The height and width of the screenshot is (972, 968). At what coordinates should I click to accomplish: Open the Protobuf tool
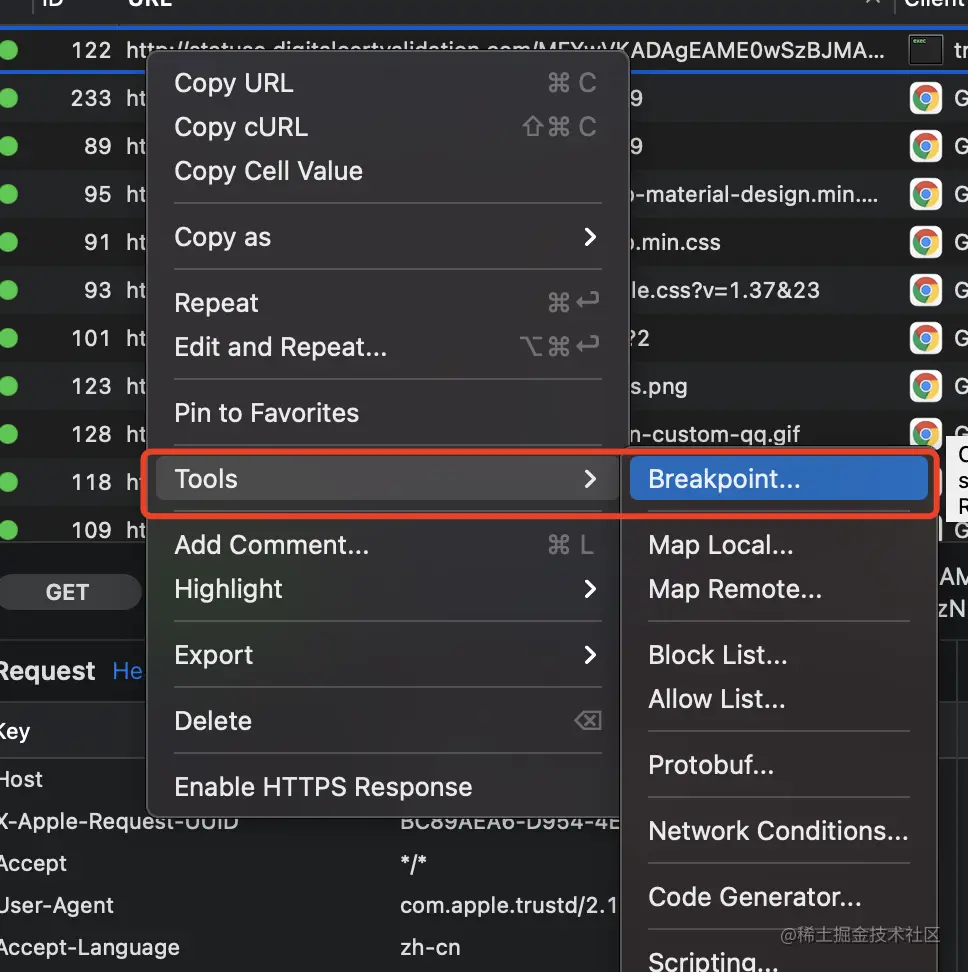[x=778, y=765]
